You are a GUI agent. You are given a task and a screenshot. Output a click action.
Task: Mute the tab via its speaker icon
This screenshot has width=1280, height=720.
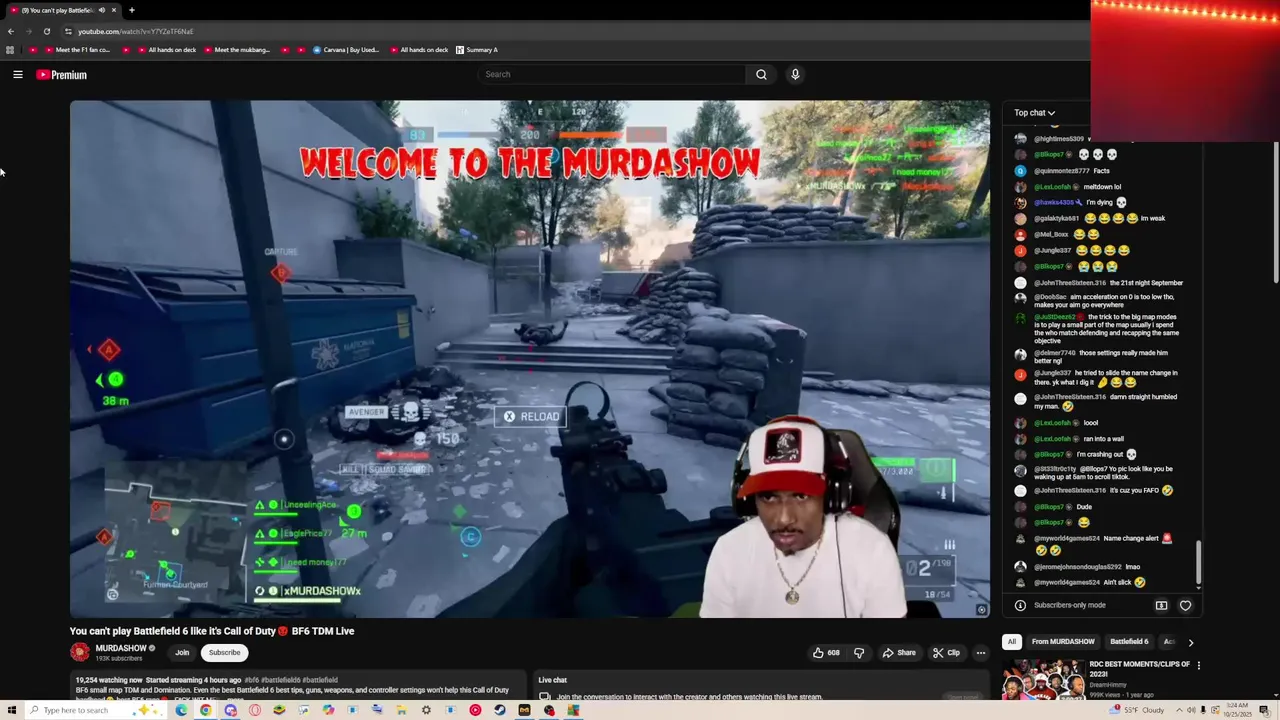pos(101,10)
